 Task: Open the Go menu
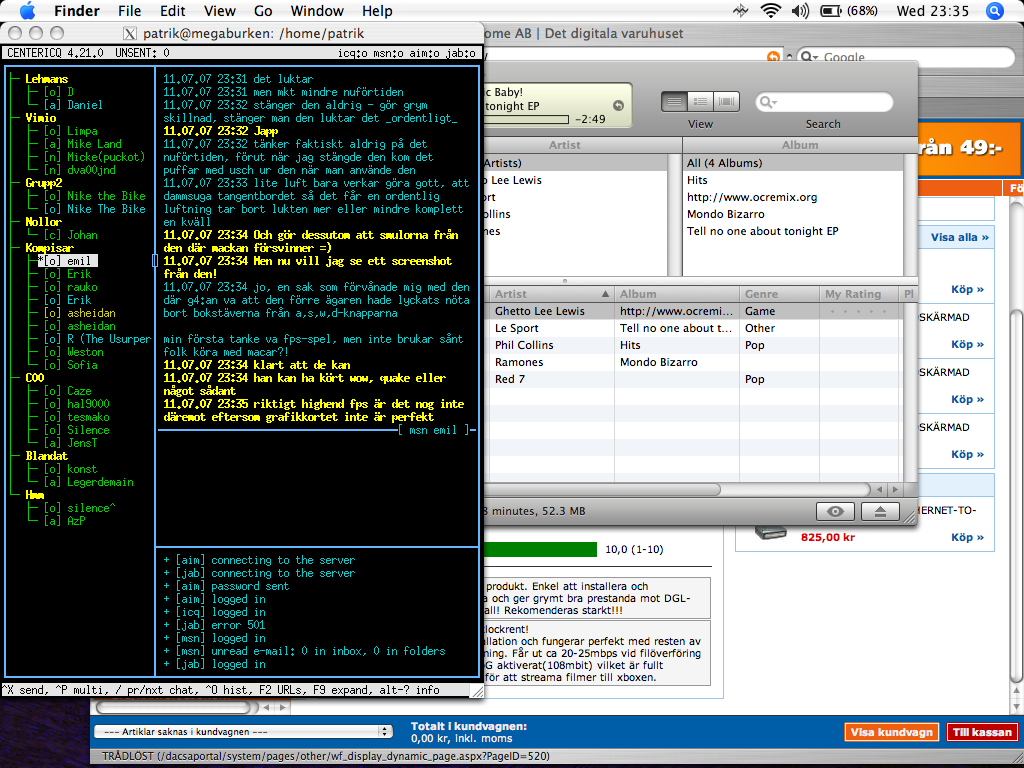coord(263,11)
